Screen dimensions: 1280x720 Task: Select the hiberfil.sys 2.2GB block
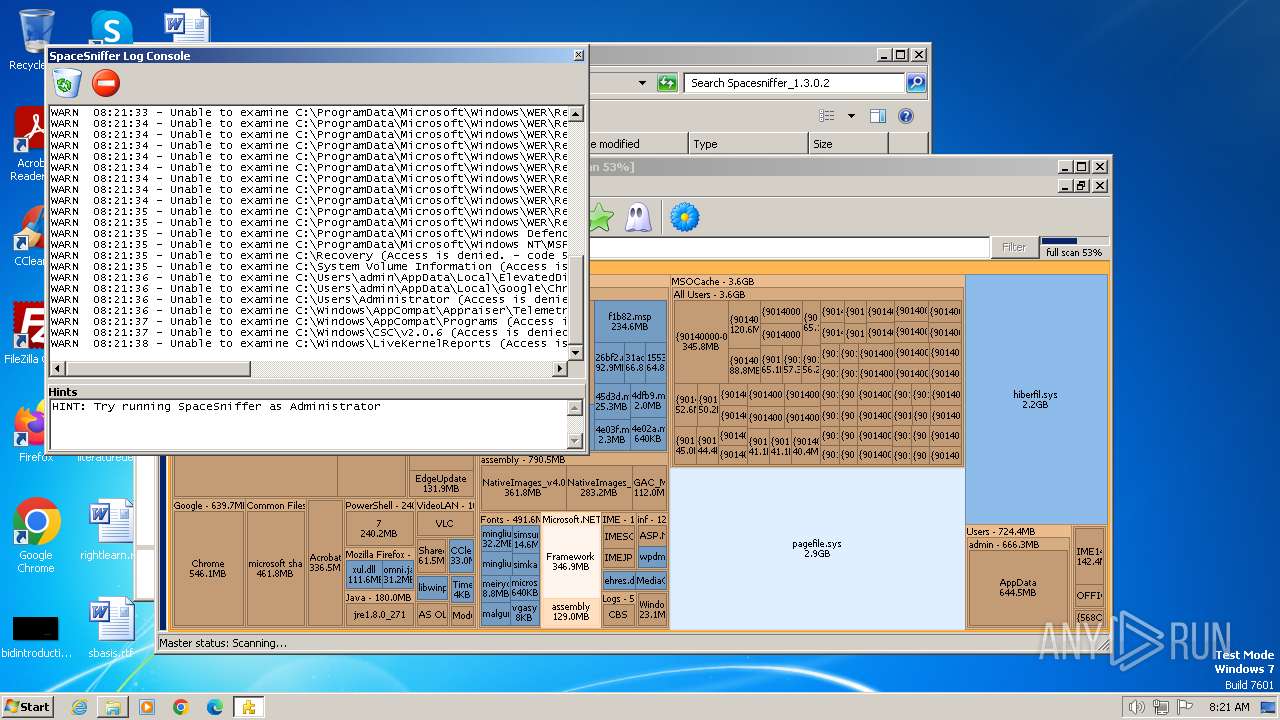[1036, 400]
